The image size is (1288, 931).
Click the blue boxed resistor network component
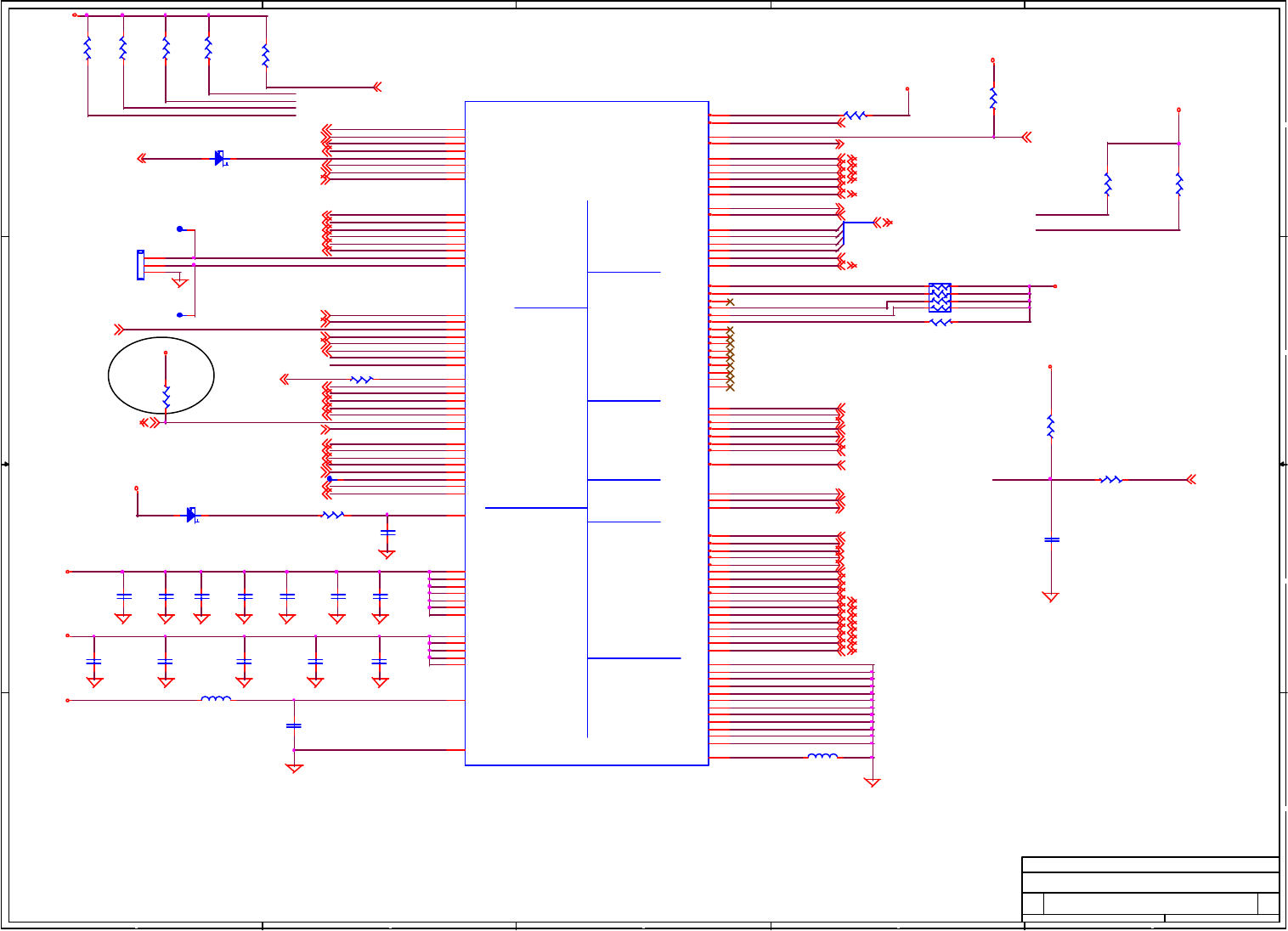(x=940, y=297)
